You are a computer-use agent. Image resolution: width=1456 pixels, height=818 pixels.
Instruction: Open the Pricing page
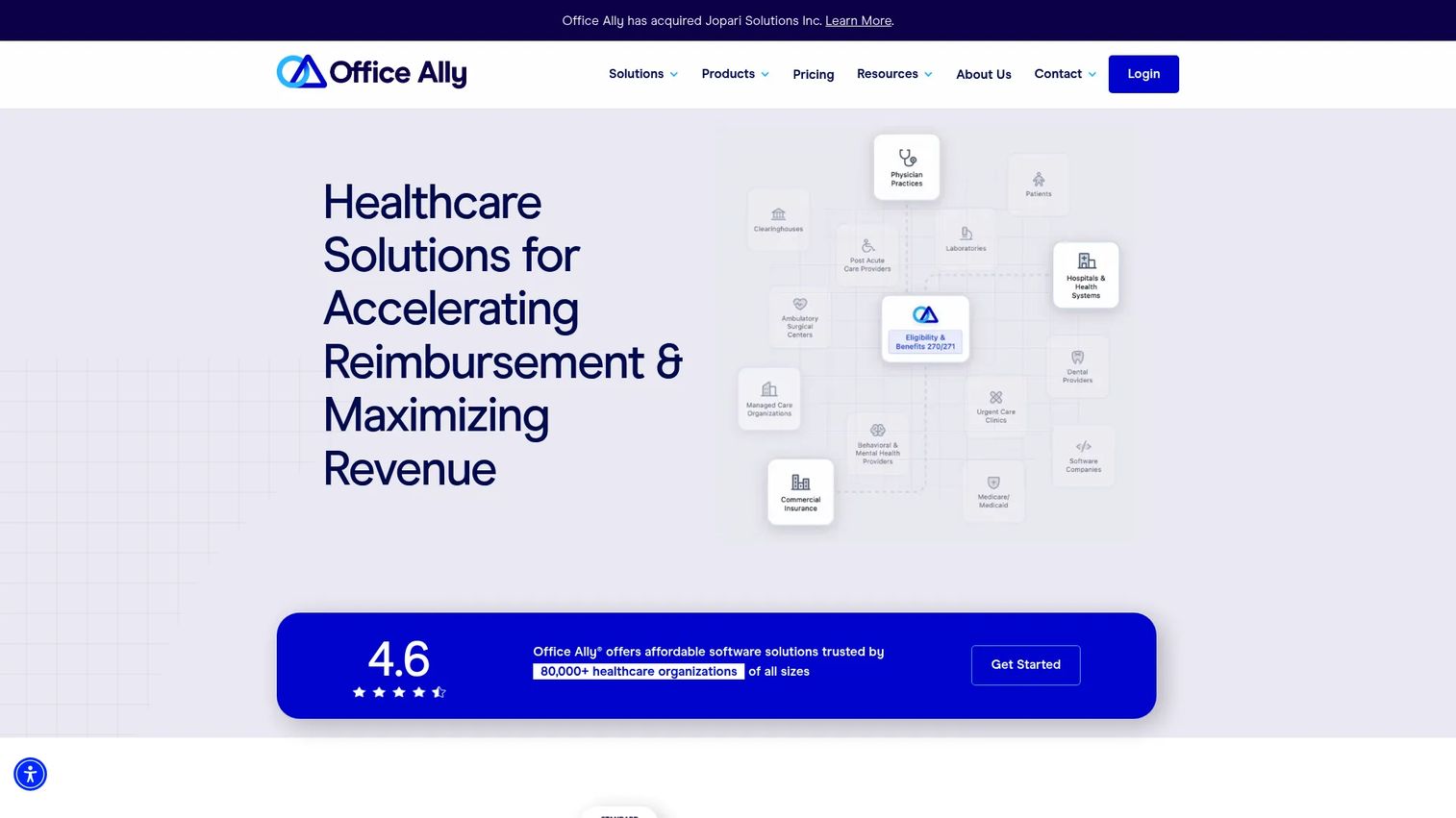click(814, 74)
